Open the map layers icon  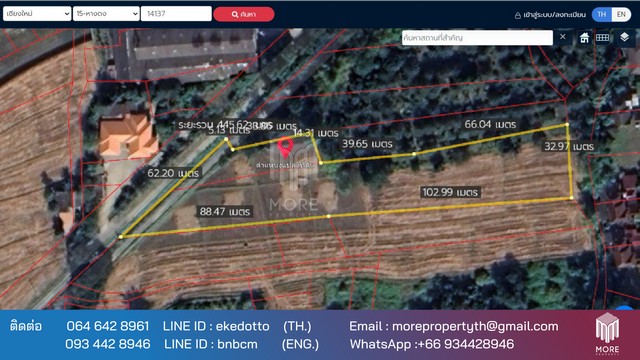(624, 37)
